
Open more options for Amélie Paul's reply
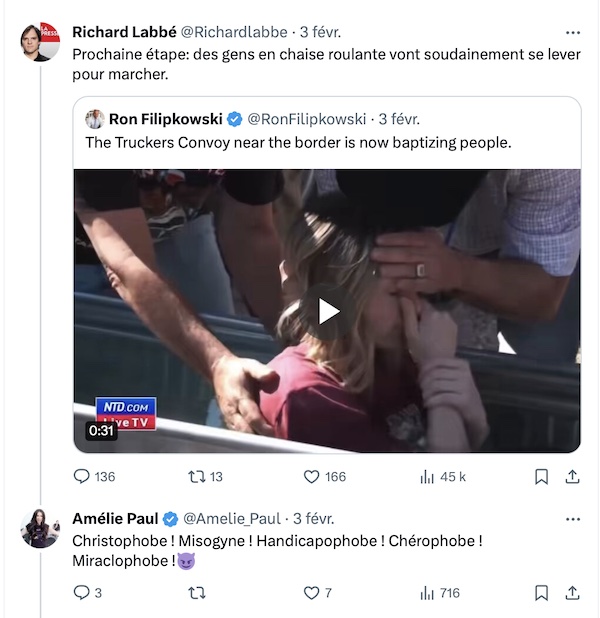click(572, 519)
